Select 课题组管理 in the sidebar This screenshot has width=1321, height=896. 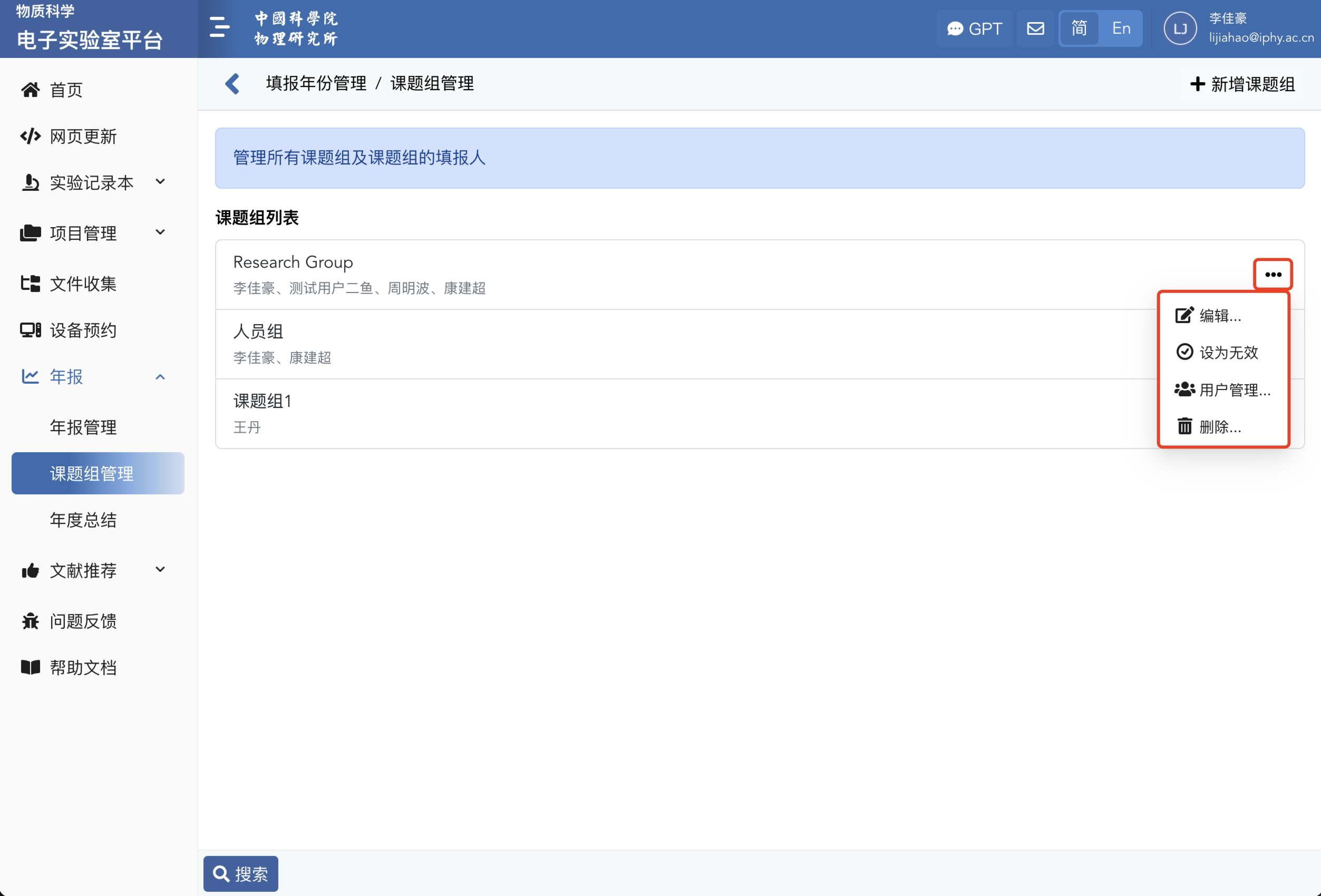click(98, 473)
